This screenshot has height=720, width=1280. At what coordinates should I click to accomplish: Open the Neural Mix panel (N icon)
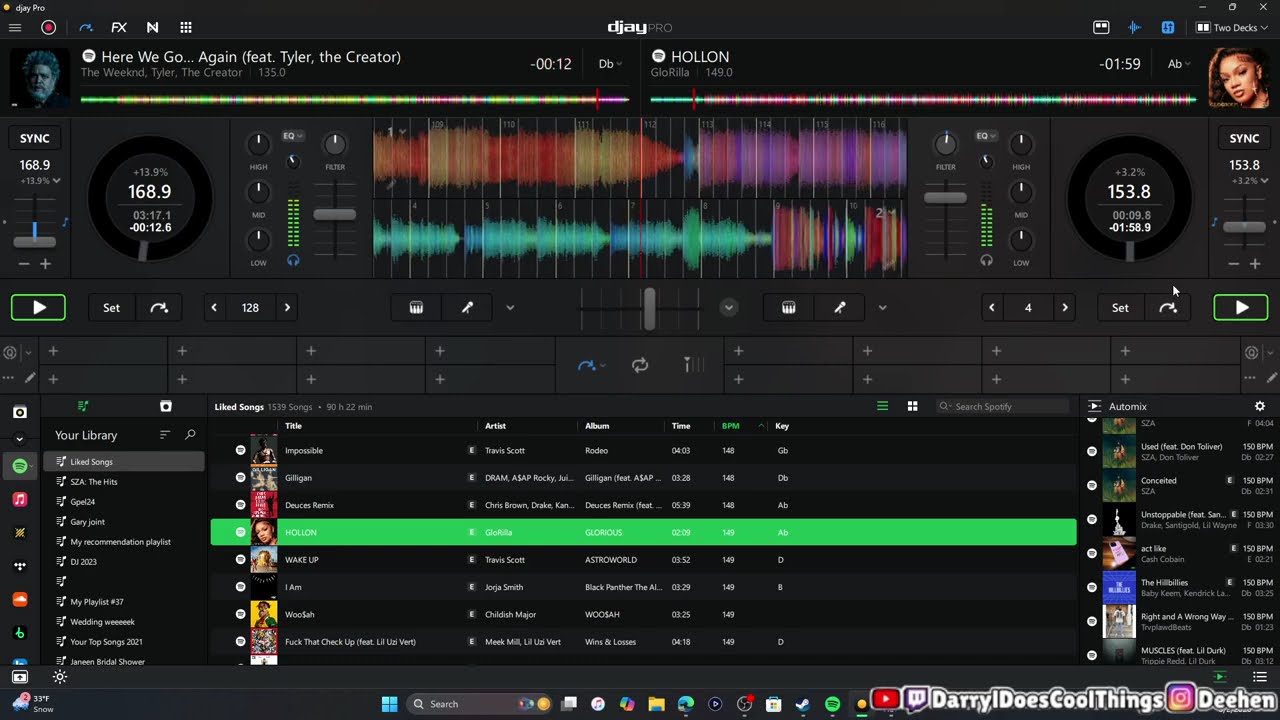point(152,28)
